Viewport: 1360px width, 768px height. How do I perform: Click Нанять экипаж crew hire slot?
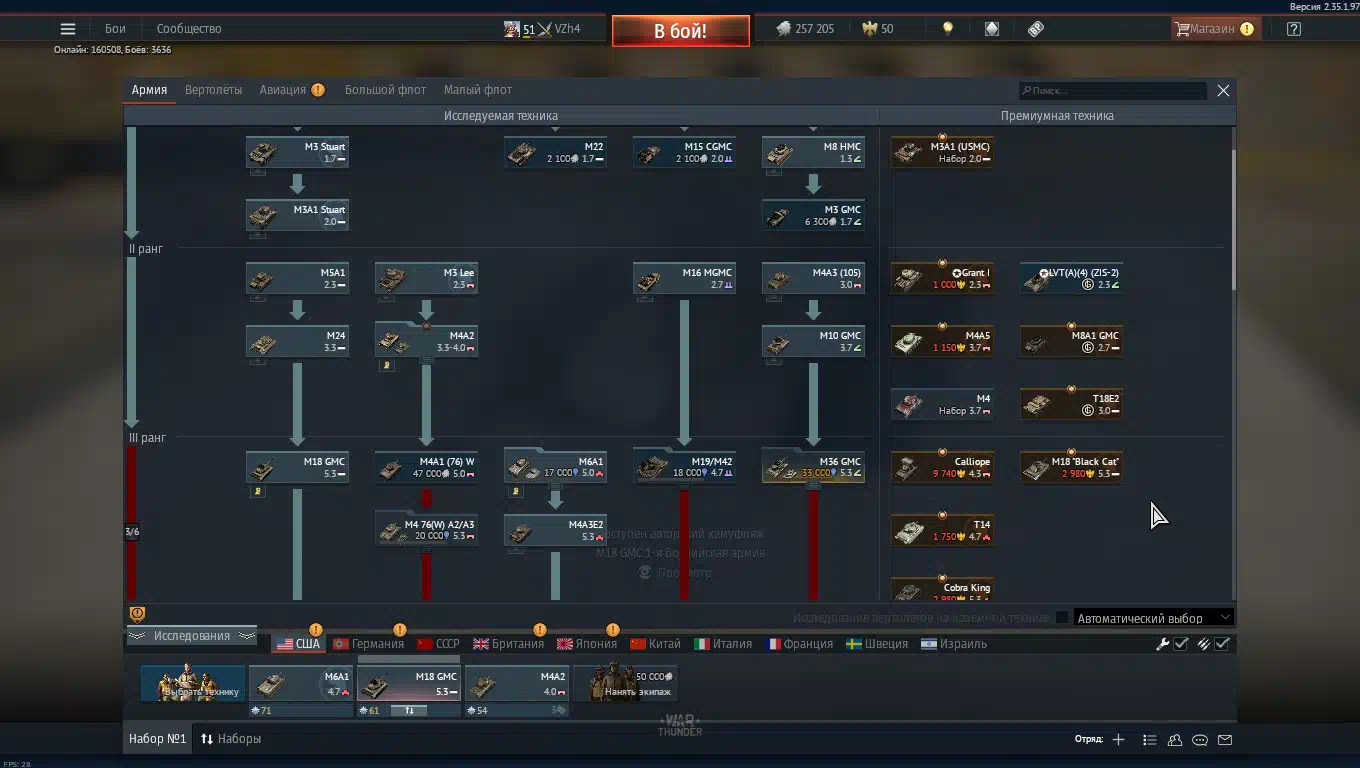tap(625, 684)
